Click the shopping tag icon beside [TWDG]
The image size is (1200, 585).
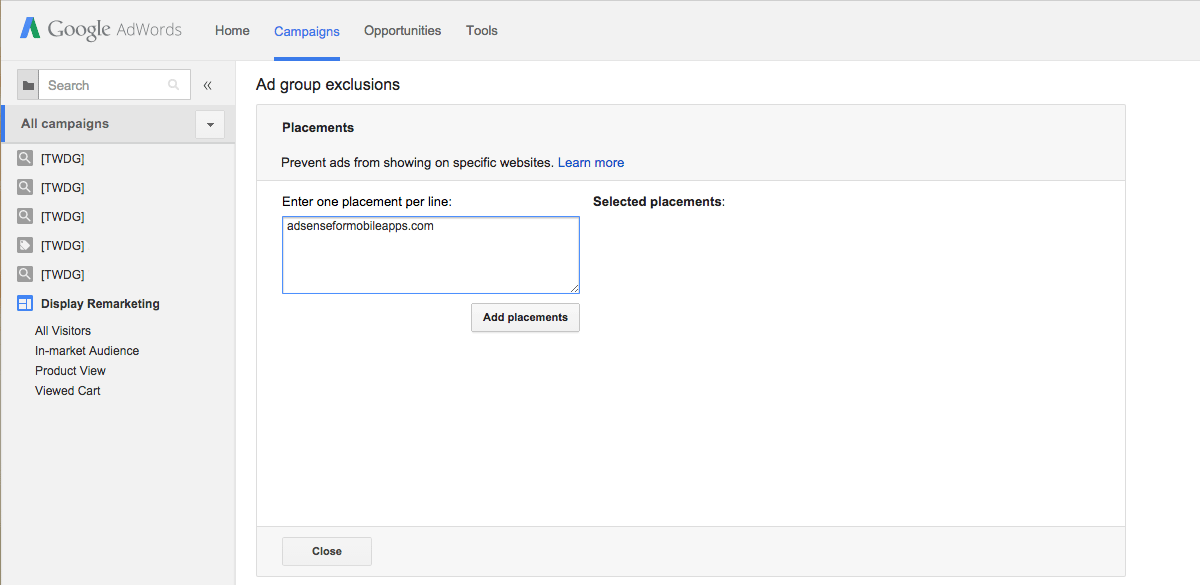(25, 245)
